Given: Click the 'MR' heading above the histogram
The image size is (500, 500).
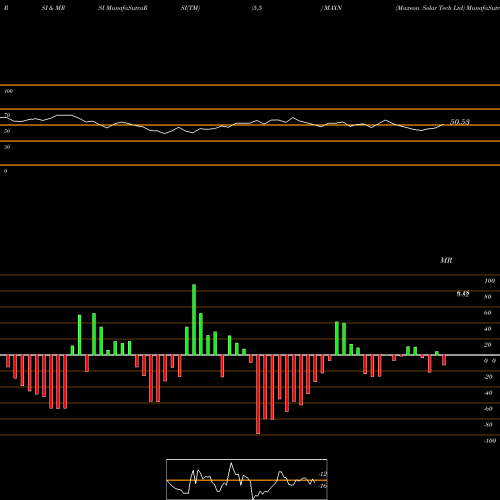Looking at the screenshot, I should (446, 260).
